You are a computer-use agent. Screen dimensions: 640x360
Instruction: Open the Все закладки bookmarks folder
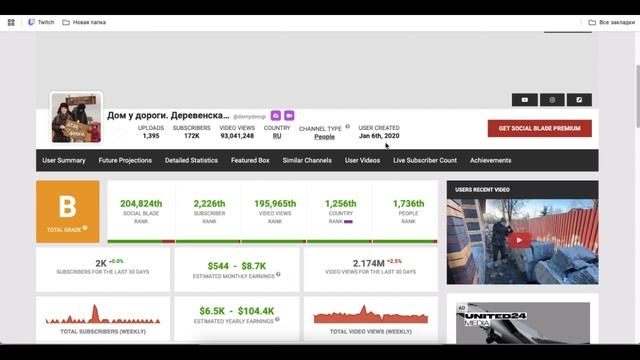pos(611,22)
